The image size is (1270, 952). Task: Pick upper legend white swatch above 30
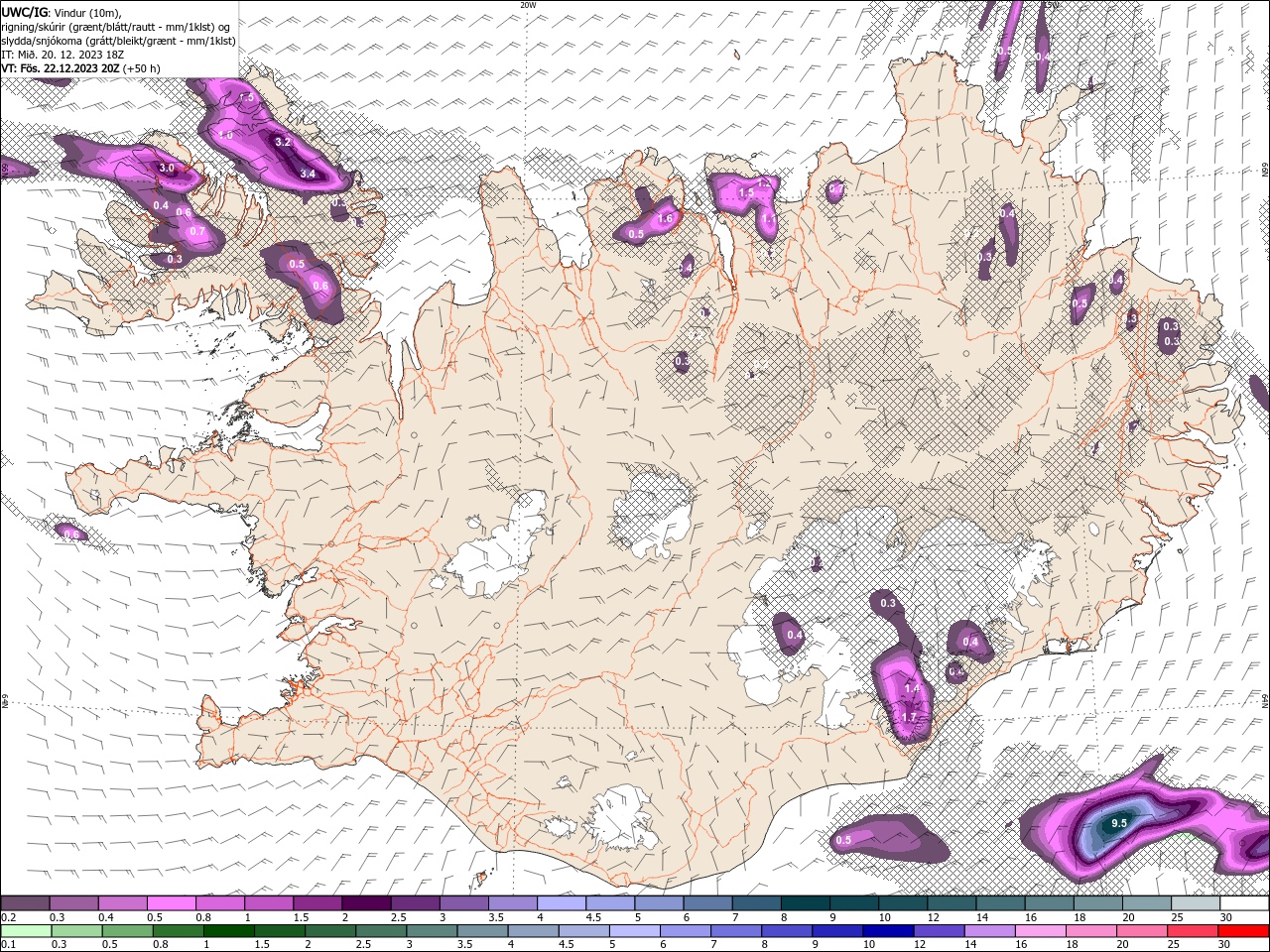pos(1244,903)
